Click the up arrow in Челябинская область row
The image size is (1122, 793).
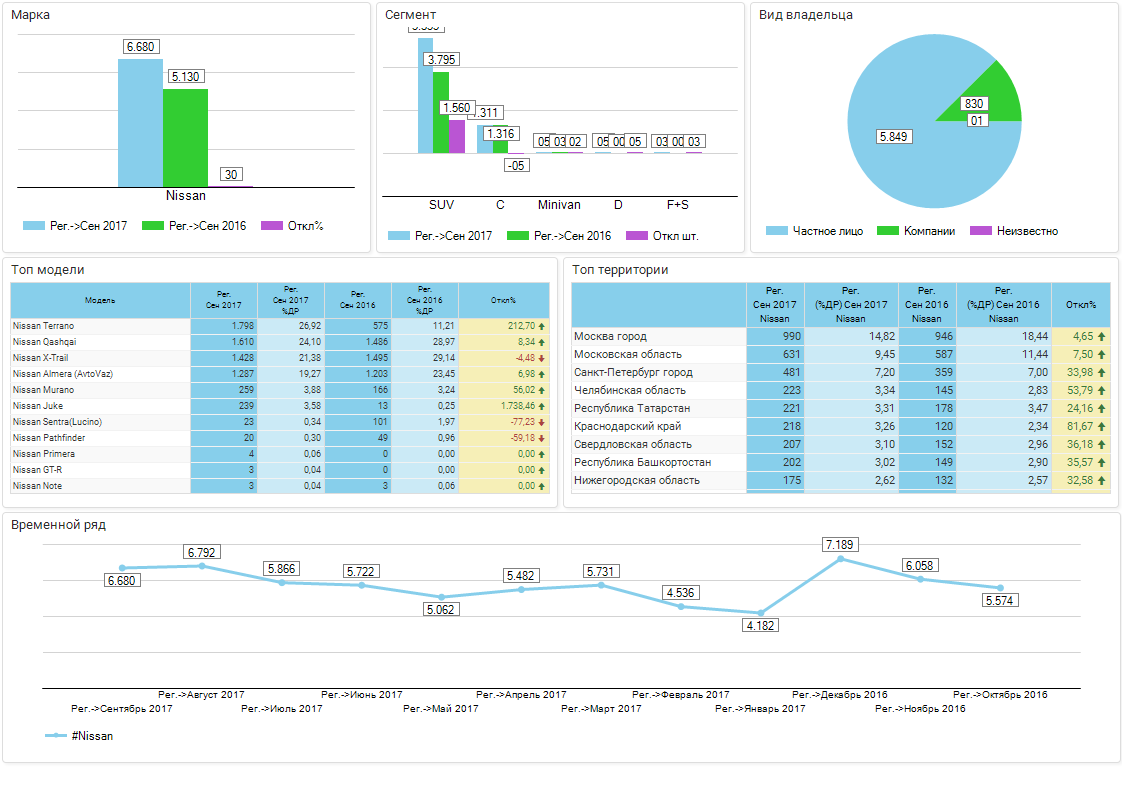point(1101,391)
